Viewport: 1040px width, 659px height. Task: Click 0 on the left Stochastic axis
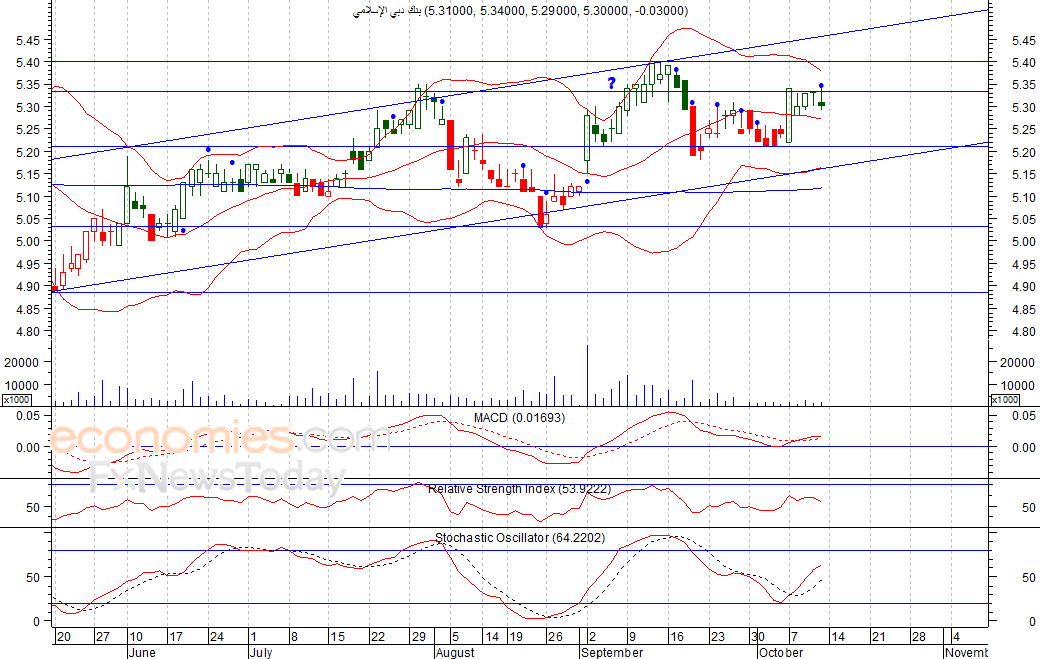point(37,621)
